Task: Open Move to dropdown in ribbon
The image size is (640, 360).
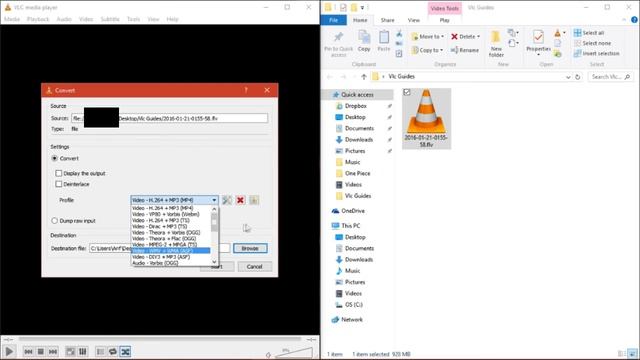Action: pyautogui.click(x=428, y=37)
